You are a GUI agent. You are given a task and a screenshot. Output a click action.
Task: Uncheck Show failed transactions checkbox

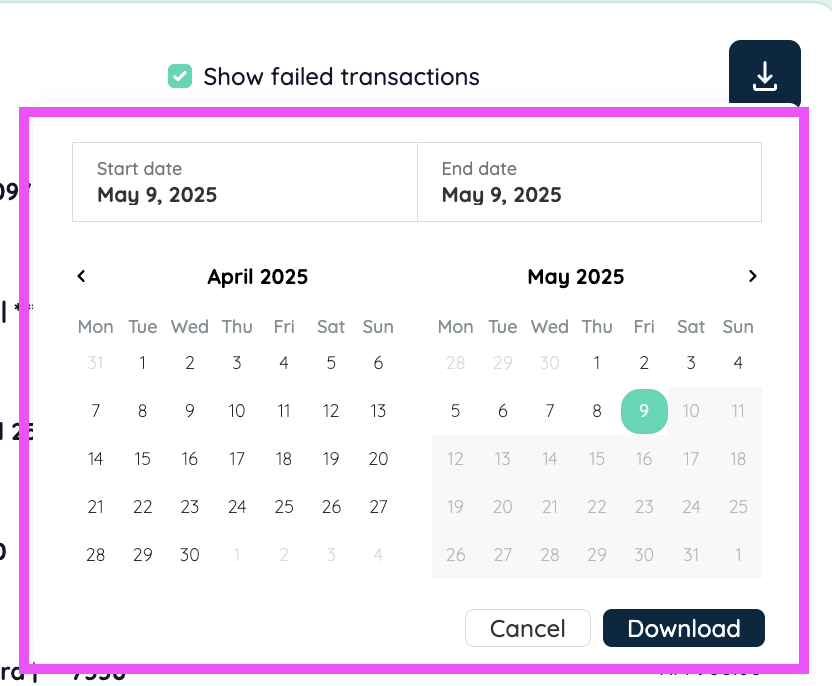180,76
